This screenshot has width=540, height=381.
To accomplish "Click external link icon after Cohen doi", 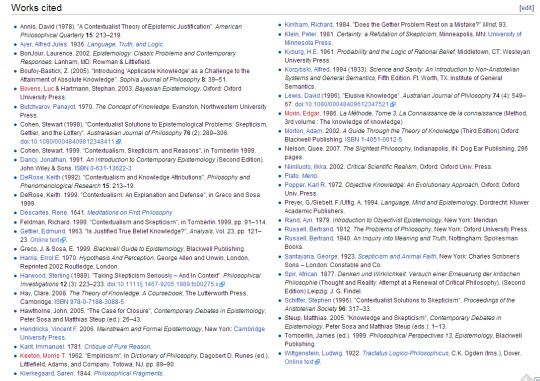I will [118, 142].
